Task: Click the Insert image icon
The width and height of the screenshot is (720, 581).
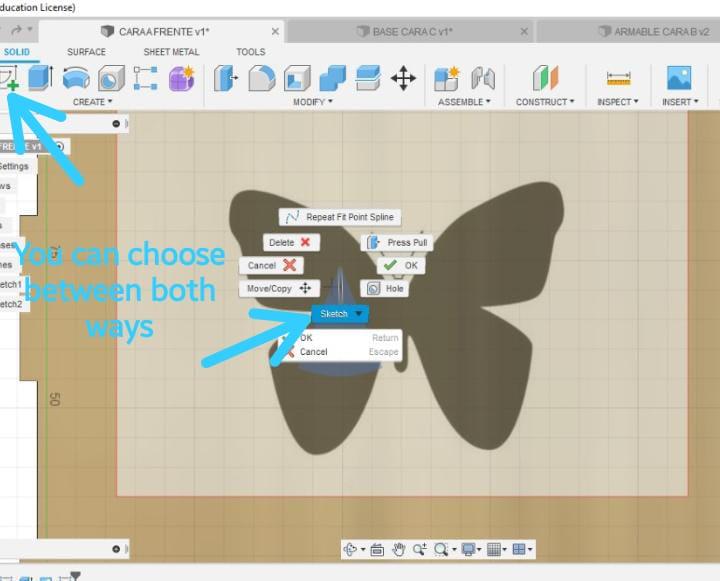Action: pyautogui.click(x=679, y=78)
